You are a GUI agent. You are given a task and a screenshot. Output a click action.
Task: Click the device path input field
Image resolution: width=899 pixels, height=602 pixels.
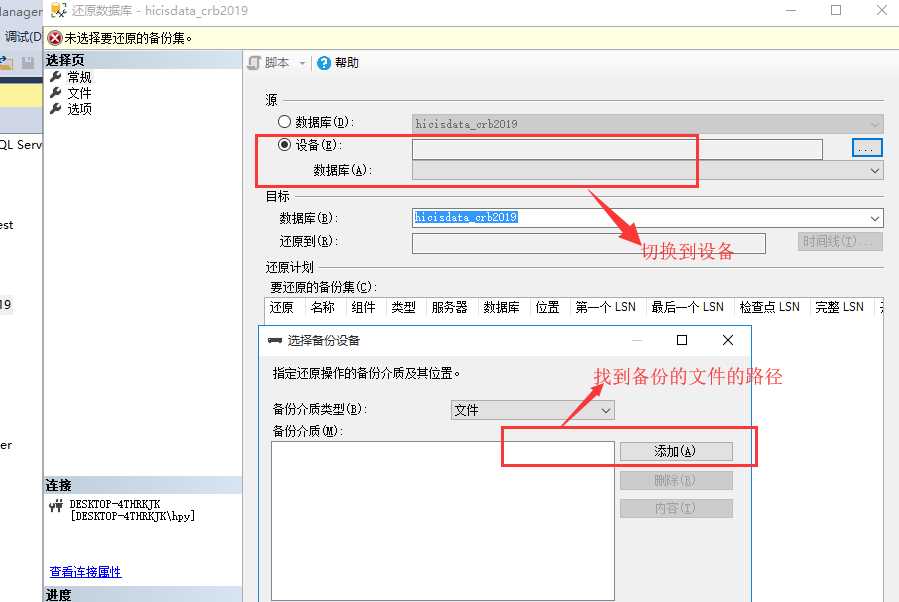point(617,149)
